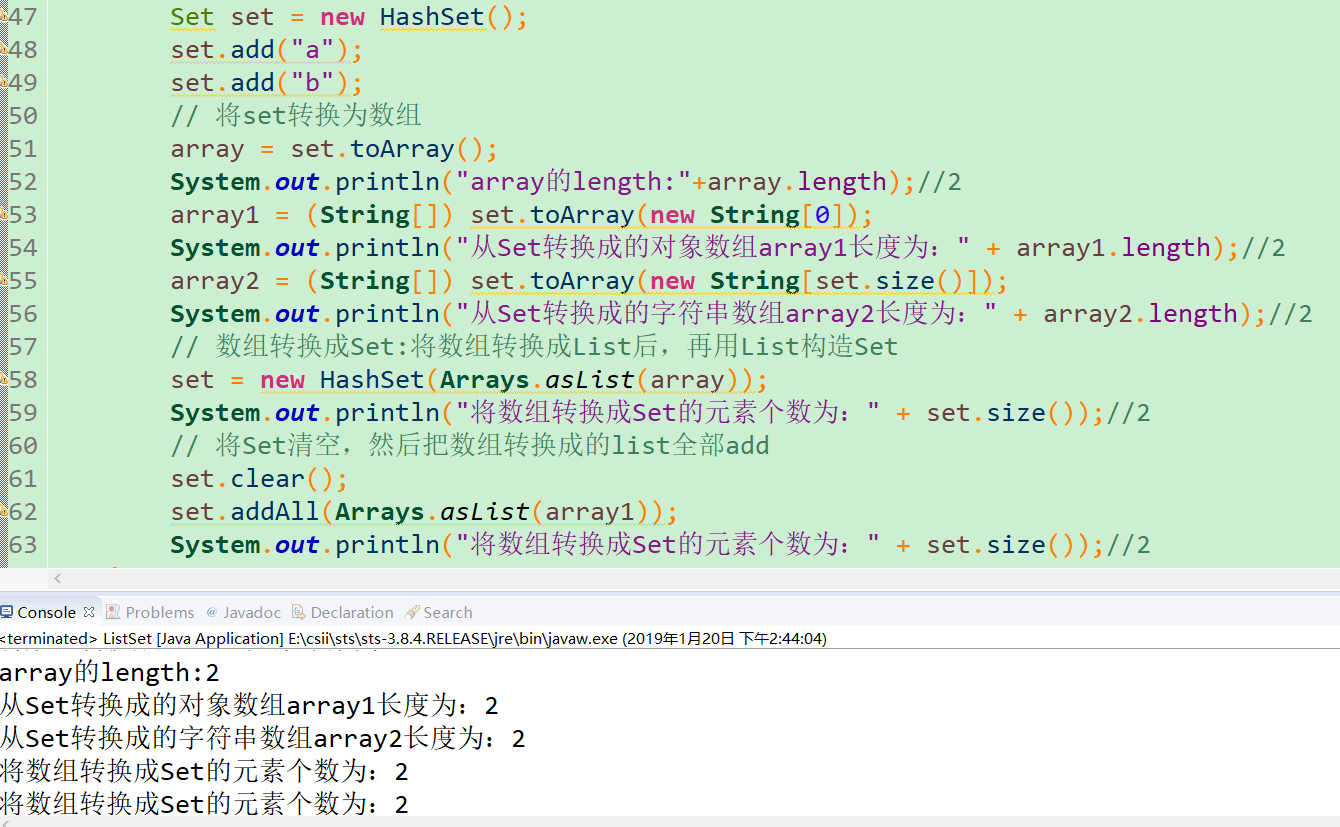Viewport: 1340px width, 827px height.
Task: Open the warning marker at line 53
Action: point(3,214)
